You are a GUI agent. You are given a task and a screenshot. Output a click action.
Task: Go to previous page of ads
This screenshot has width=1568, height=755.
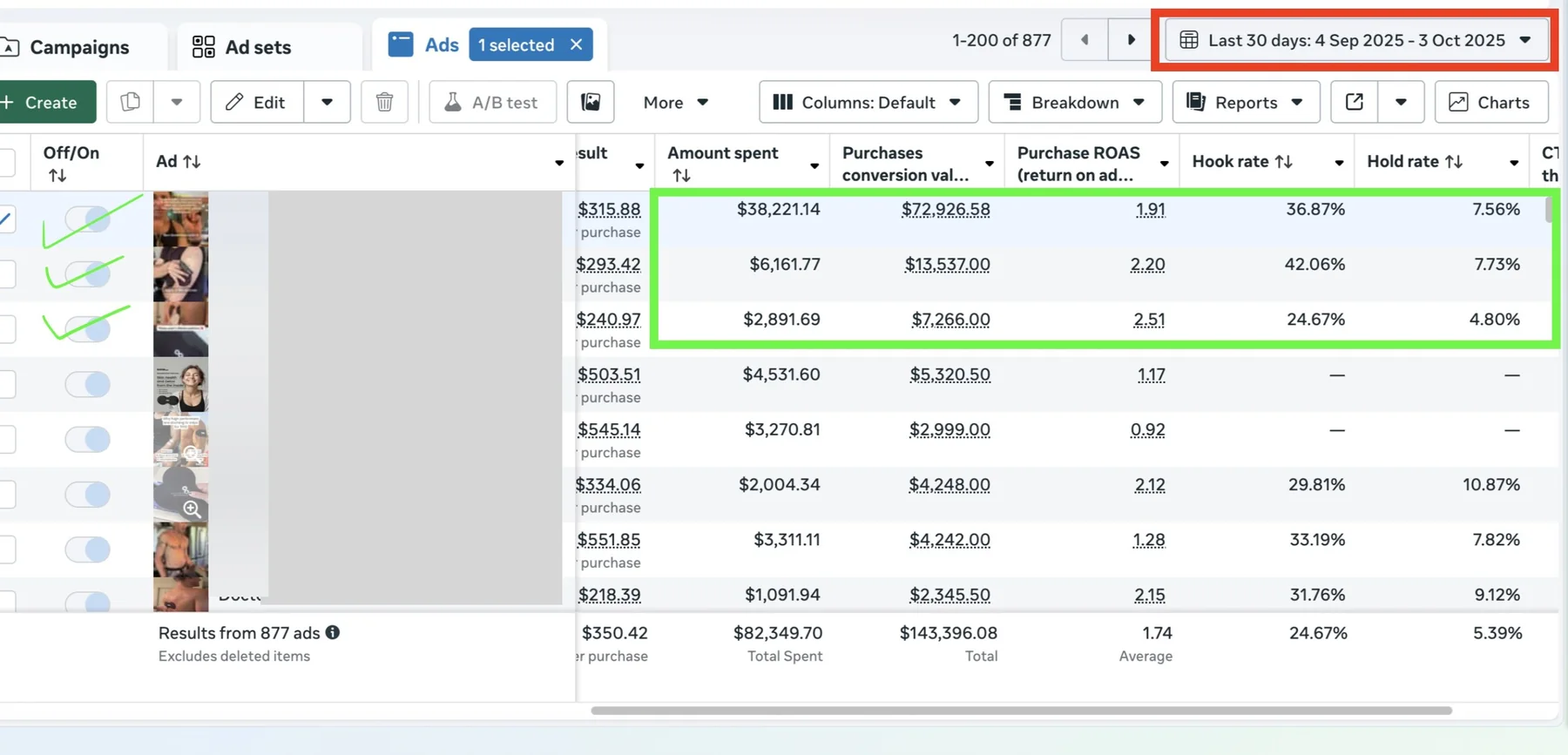click(x=1085, y=40)
